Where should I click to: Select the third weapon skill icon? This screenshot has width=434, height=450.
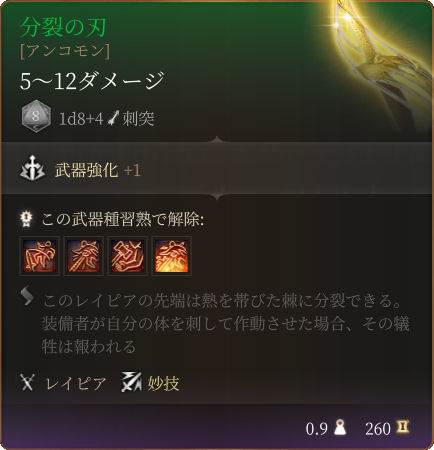tap(127, 256)
